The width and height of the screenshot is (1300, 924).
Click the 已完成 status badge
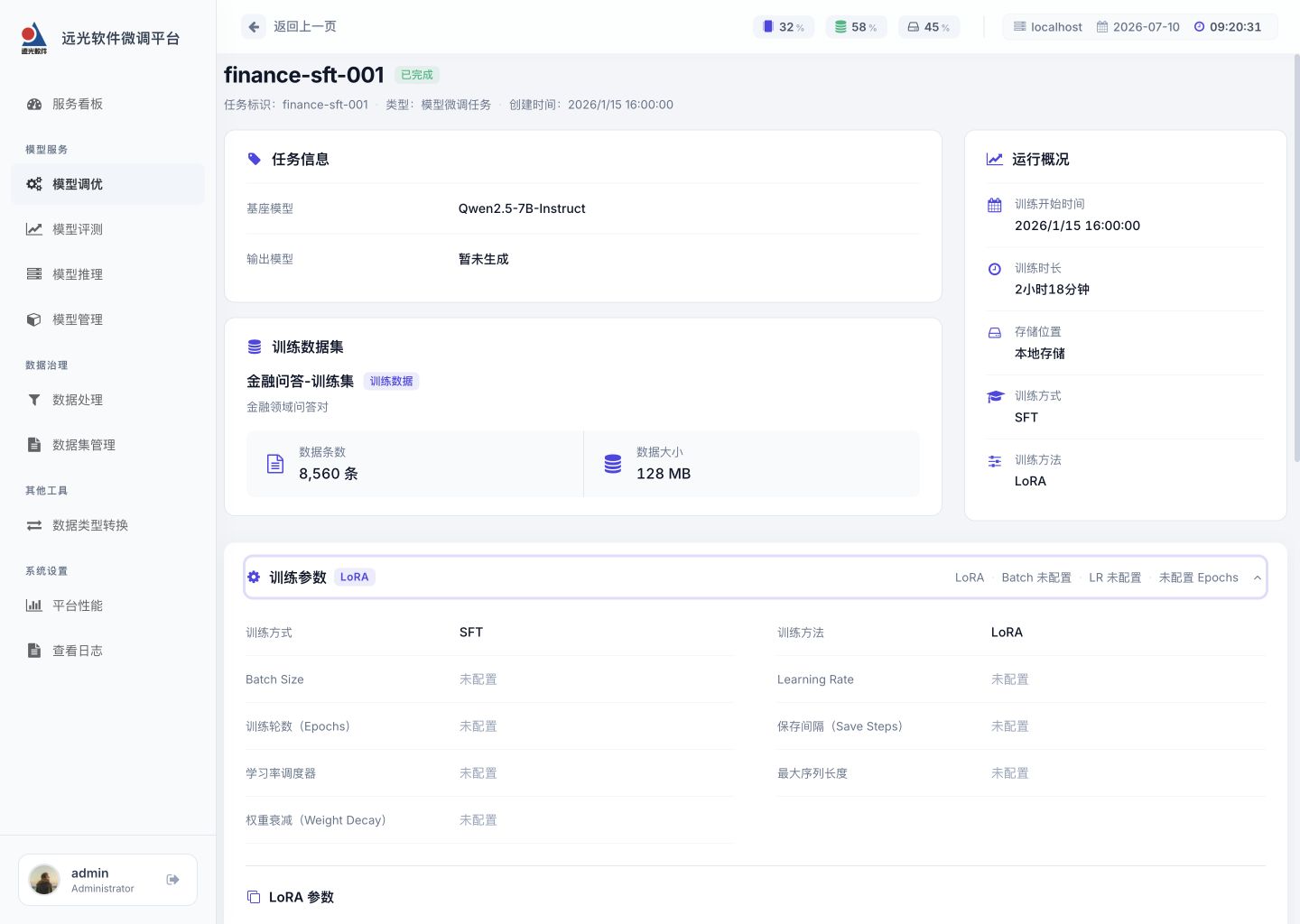[x=417, y=75]
